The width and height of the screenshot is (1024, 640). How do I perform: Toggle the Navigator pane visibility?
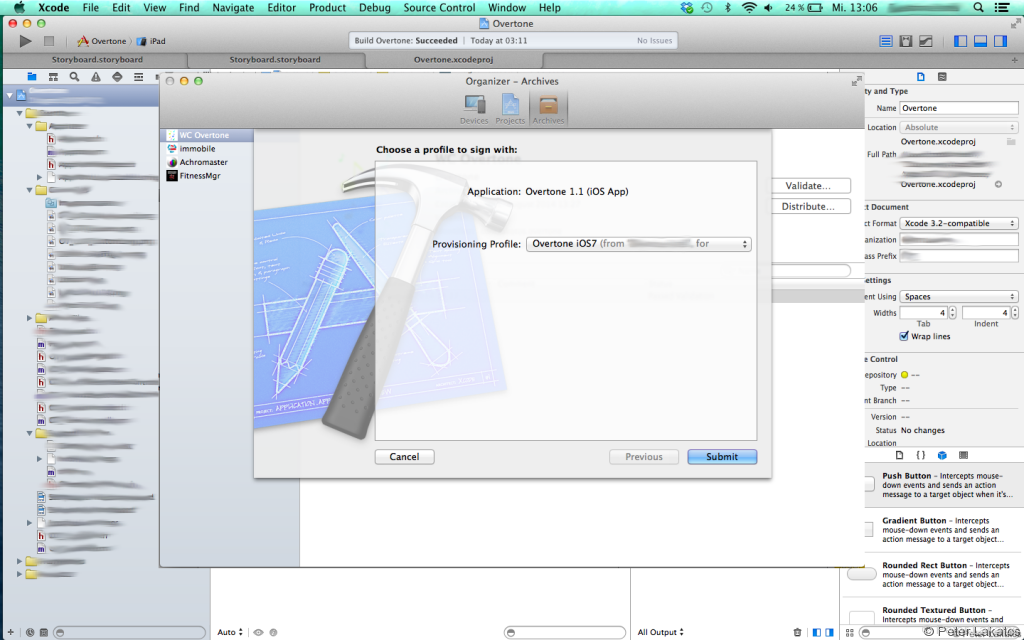(x=960, y=41)
